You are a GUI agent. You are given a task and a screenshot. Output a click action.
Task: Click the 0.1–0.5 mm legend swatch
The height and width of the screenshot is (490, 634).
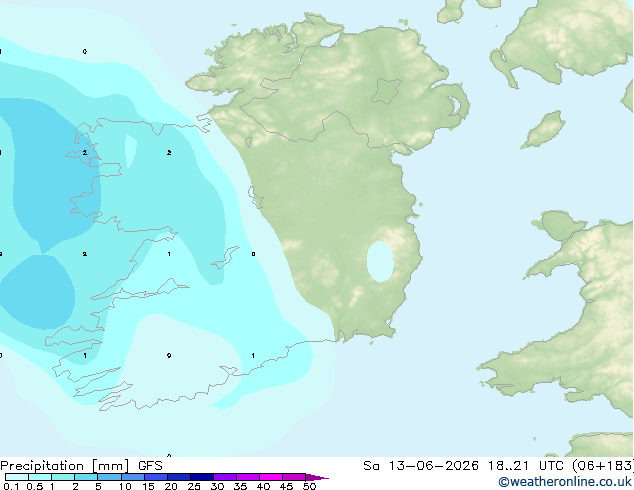click(x=17, y=477)
